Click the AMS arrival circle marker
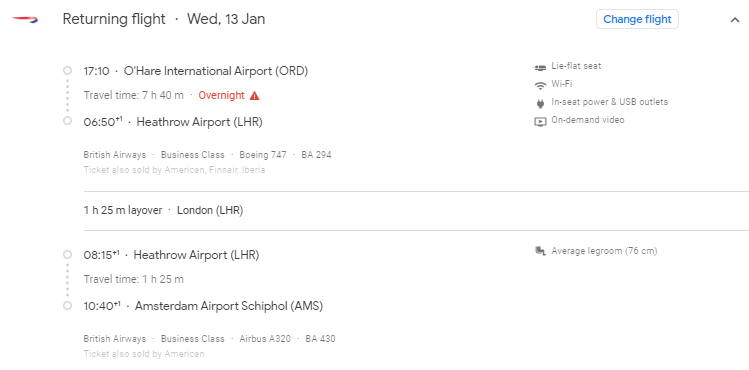The image size is (749, 370). point(67,305)
